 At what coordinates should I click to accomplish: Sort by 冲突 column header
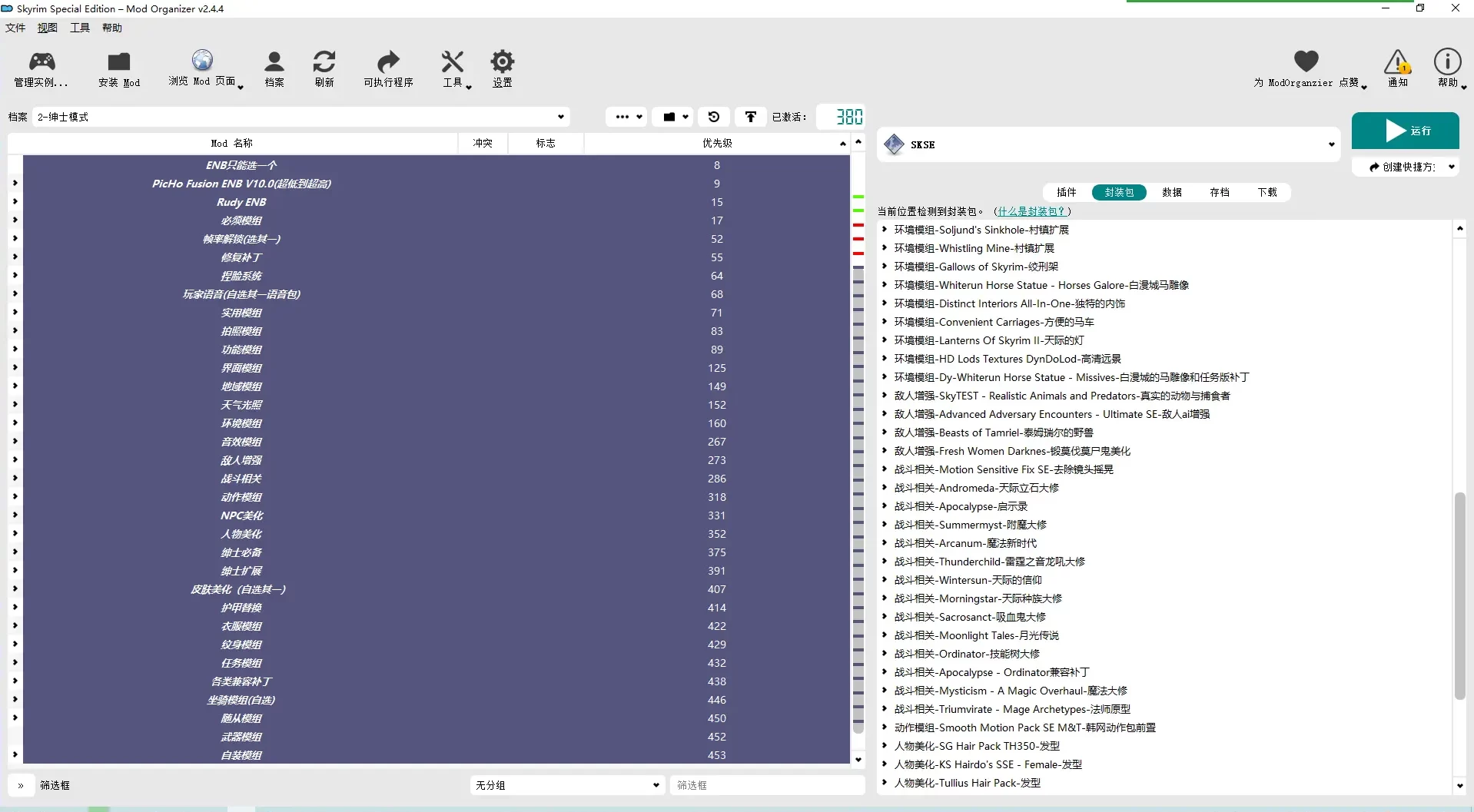click(483, 143)
